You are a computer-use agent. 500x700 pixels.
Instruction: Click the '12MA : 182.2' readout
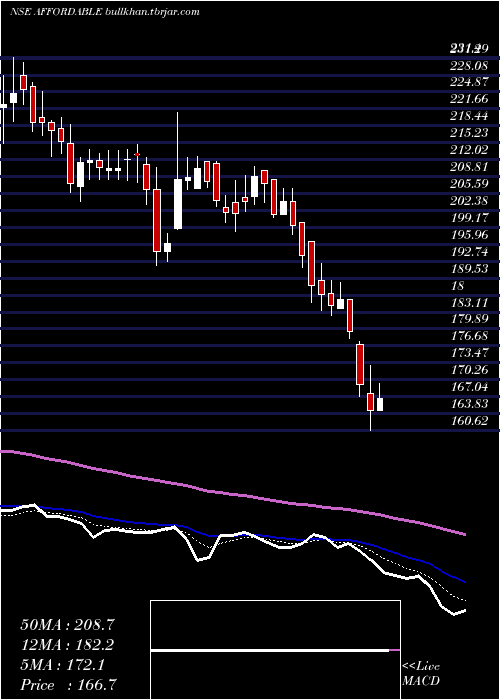[67, 645]
